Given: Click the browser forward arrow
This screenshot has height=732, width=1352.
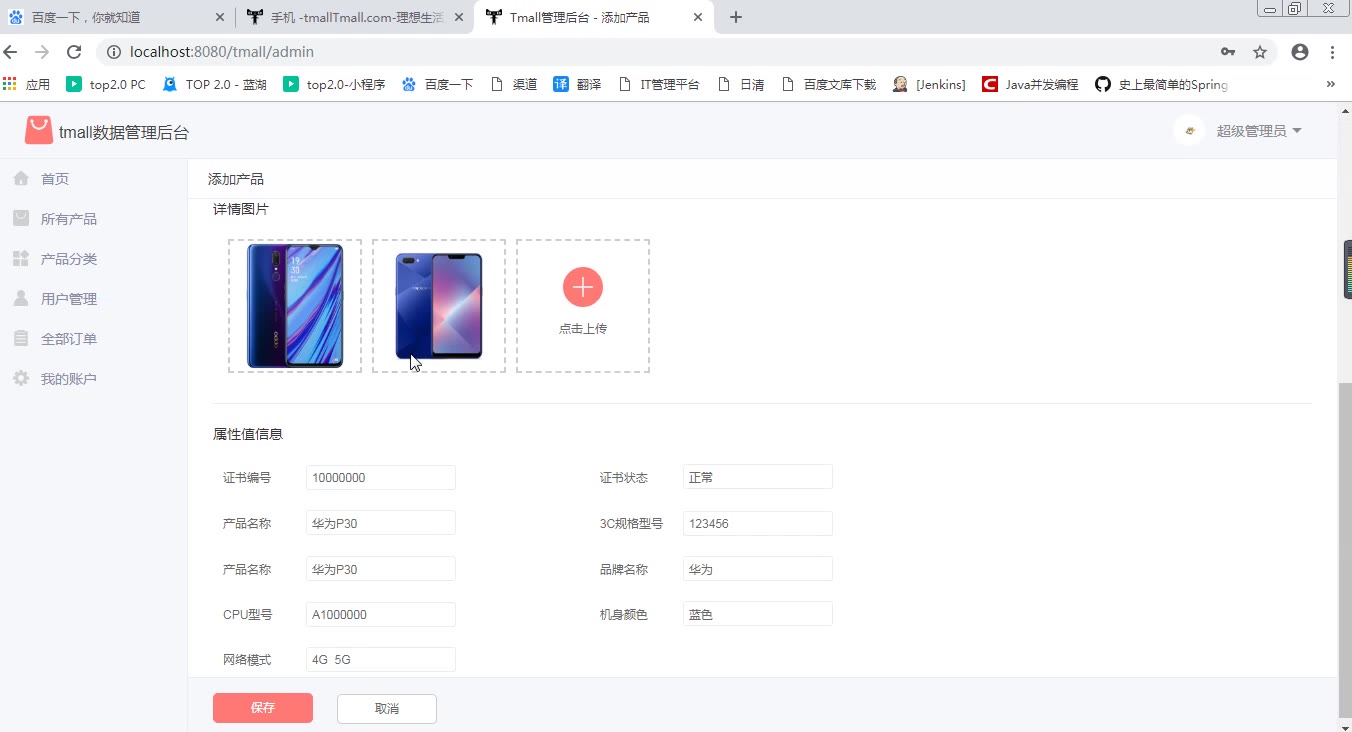Looking at the screenshot, I should (42, 52).
